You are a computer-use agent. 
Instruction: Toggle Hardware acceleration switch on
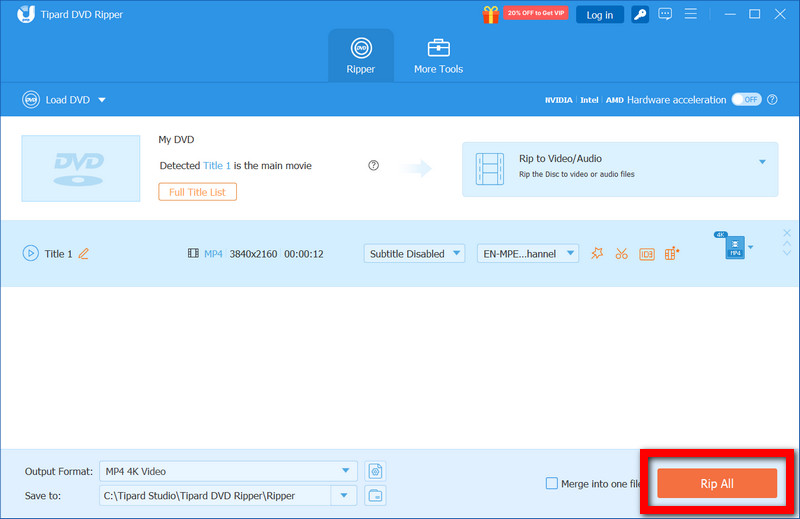pos(746,100)
